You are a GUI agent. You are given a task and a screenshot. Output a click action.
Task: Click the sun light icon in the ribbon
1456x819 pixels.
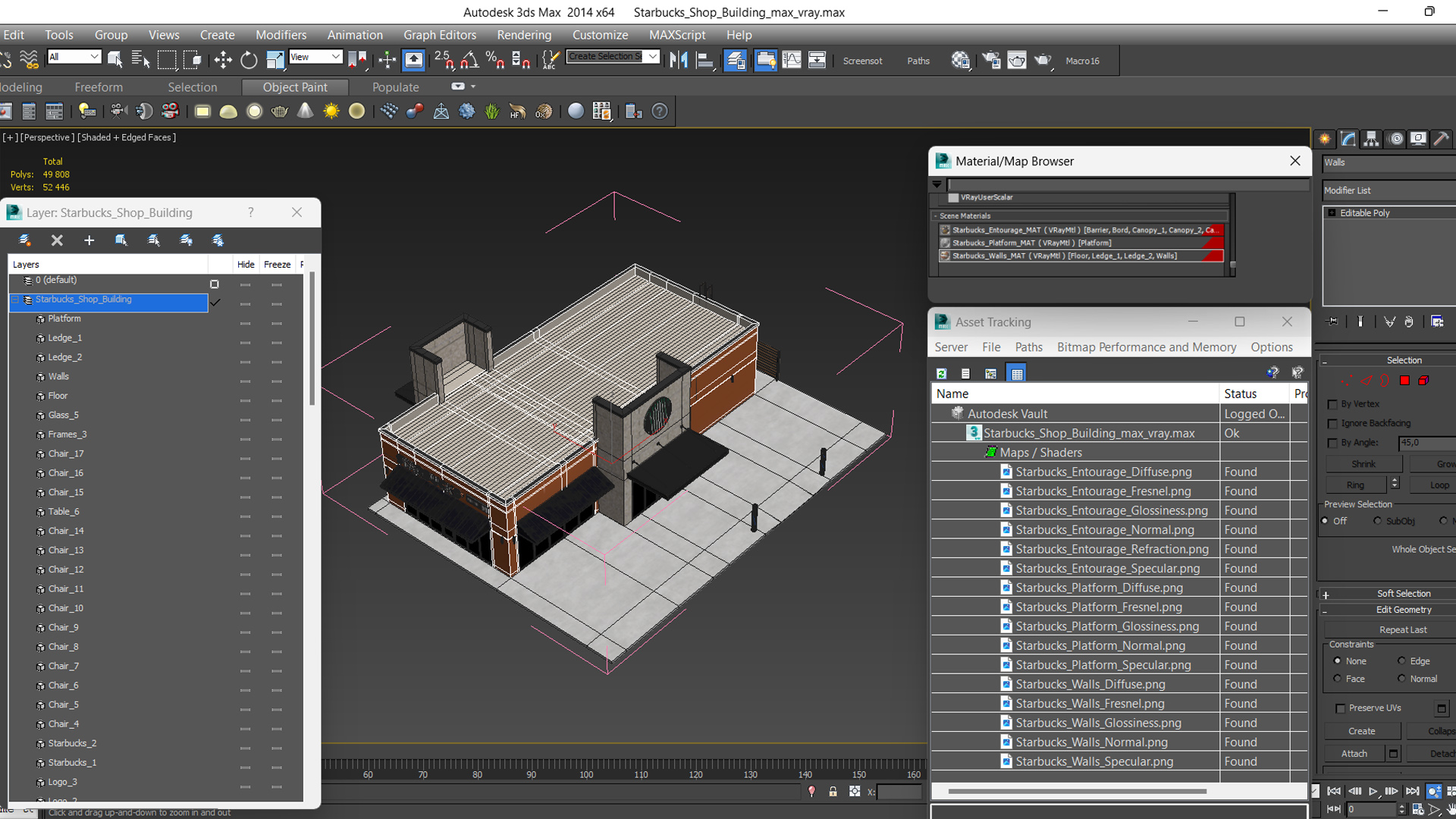pos(331,111)
